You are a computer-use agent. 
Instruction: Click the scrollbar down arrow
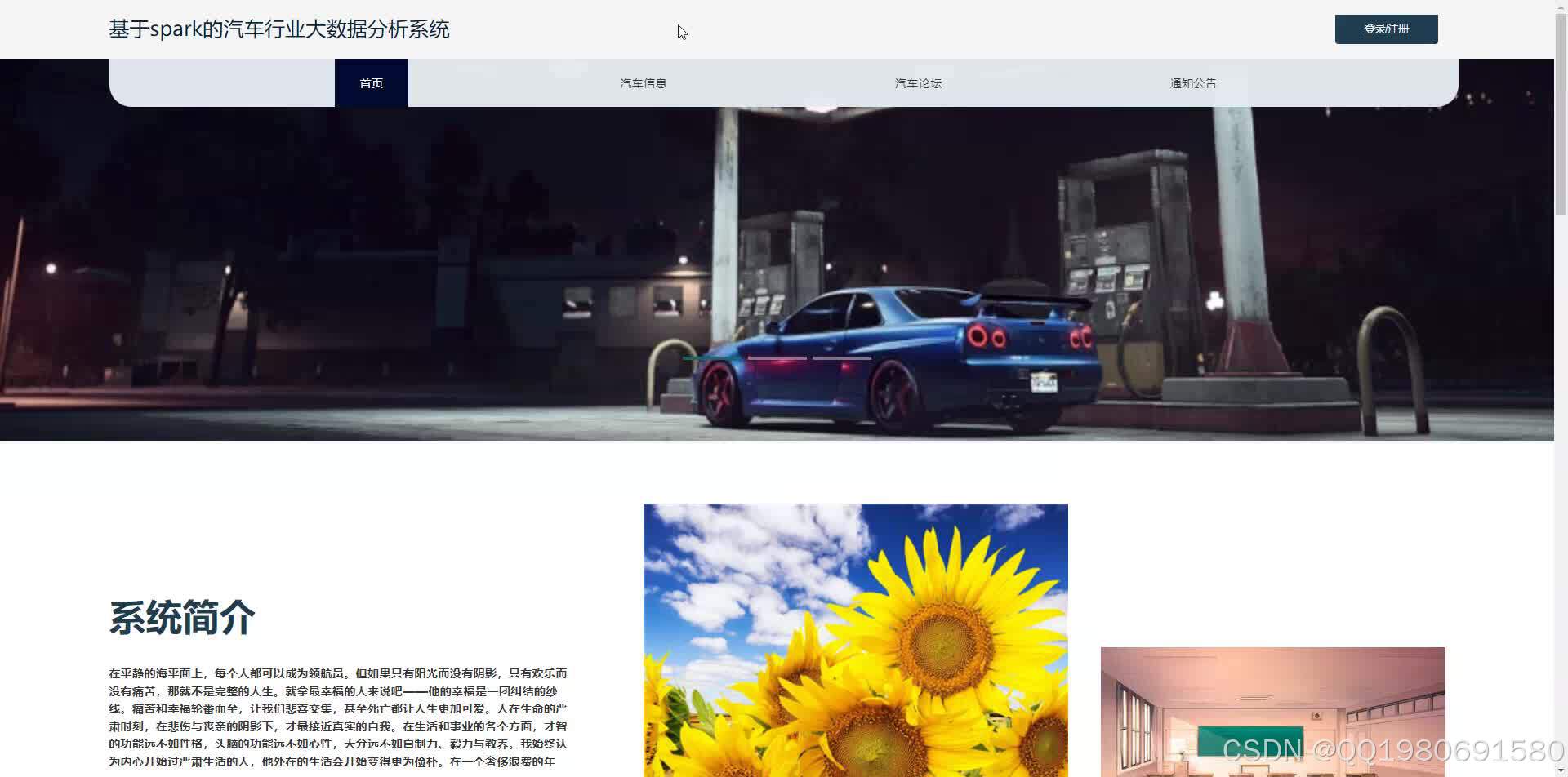(1561, 770)
